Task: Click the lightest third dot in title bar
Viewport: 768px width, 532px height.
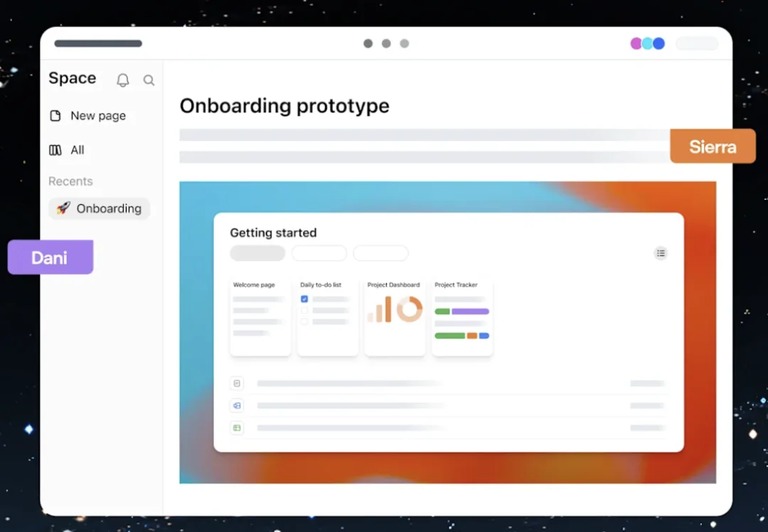Action: pyautogui.click(x=405, y=44)
